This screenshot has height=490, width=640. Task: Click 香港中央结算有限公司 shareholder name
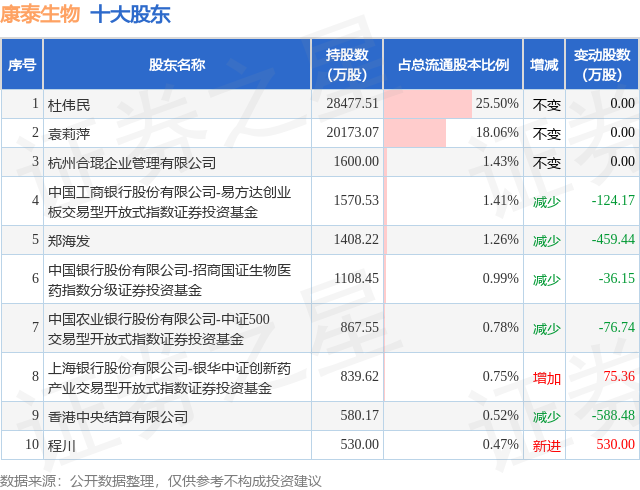118,416
